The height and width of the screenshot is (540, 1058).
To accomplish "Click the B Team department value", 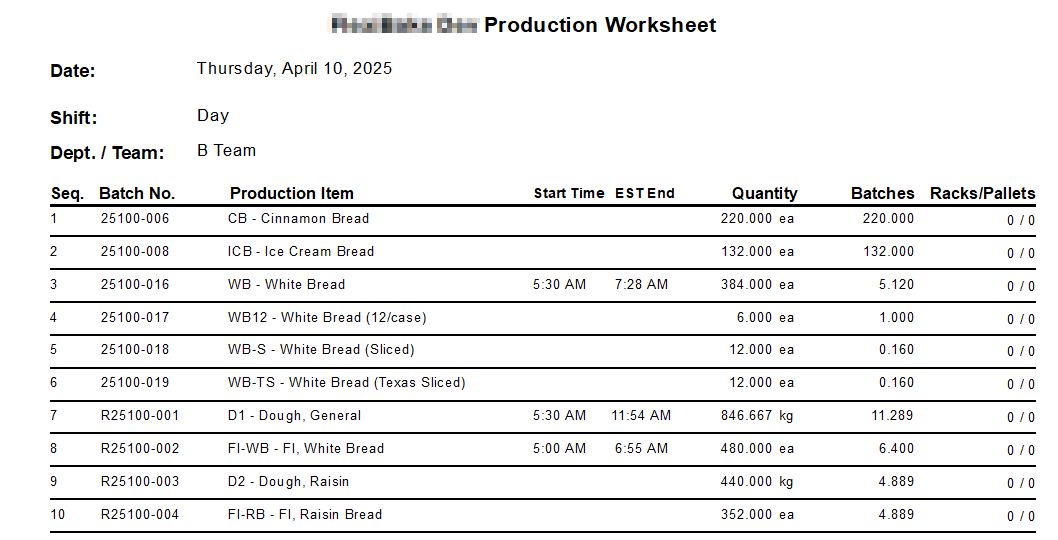I will (x=226, y=151).
